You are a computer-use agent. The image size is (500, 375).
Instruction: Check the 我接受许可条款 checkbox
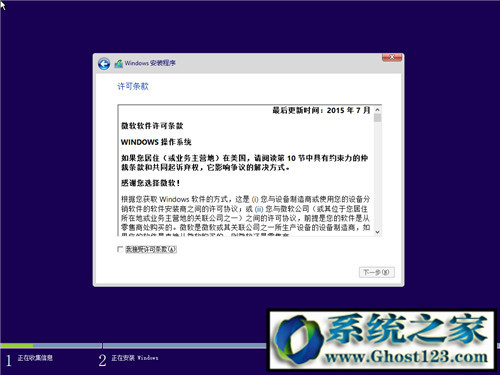[120, 249]
